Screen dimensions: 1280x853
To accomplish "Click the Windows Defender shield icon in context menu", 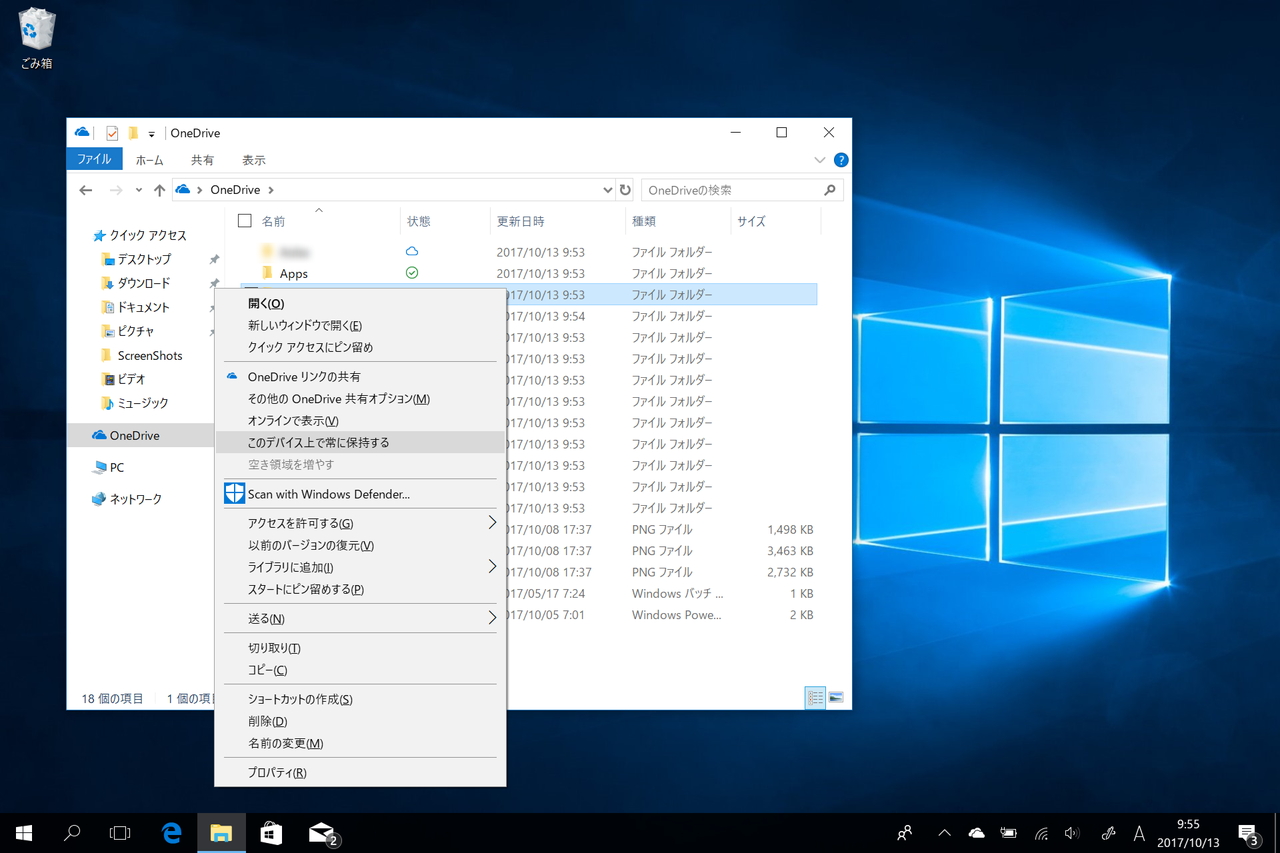I will [233, 493].
